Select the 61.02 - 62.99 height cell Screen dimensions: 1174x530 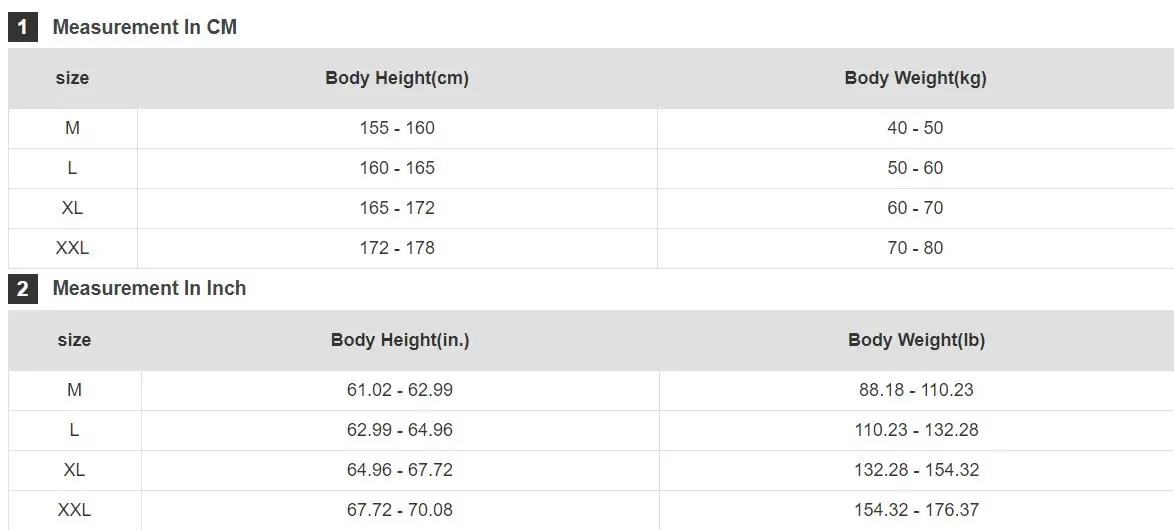(x=400, y=390)
